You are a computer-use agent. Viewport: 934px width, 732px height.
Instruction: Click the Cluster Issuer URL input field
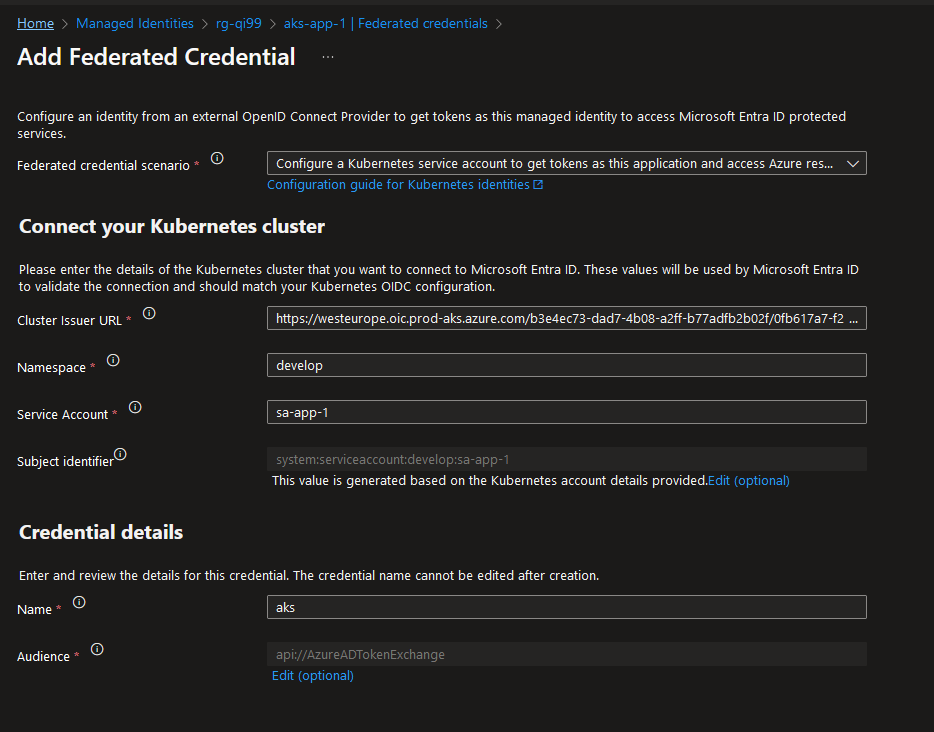[566, 319]
